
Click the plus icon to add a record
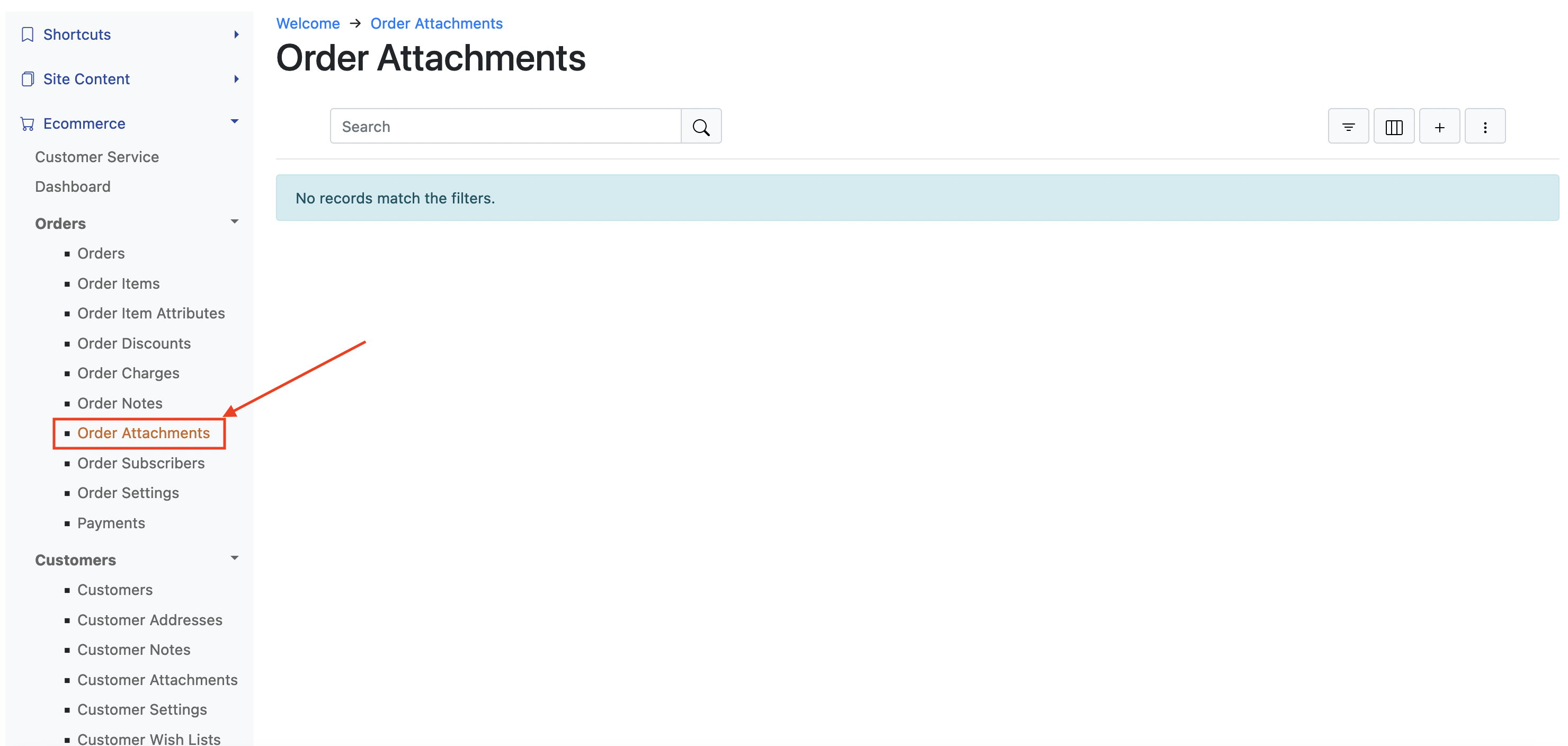tap(1440, 126)
